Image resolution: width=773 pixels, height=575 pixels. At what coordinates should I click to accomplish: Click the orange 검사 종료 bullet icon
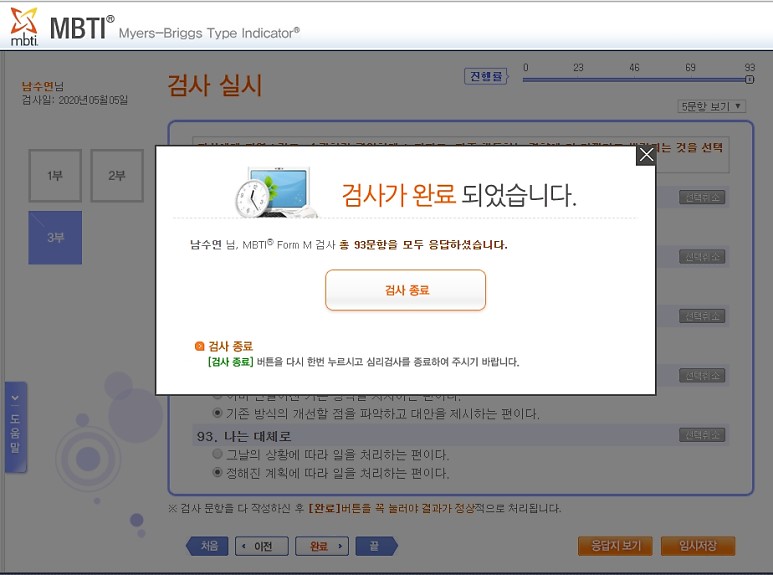click(x=199, y=346)
